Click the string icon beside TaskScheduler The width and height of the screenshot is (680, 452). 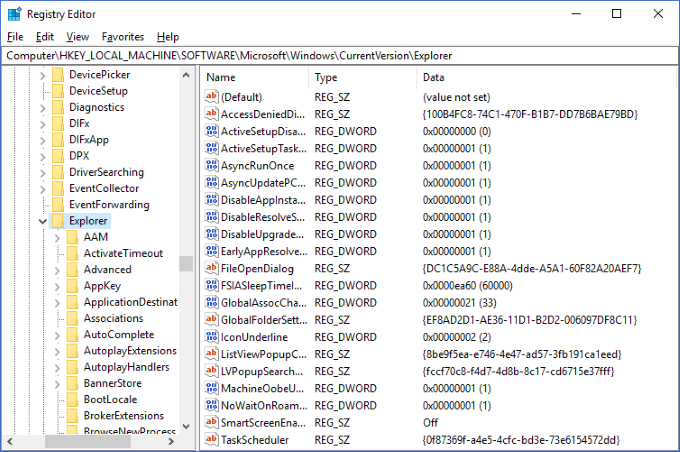212,439
